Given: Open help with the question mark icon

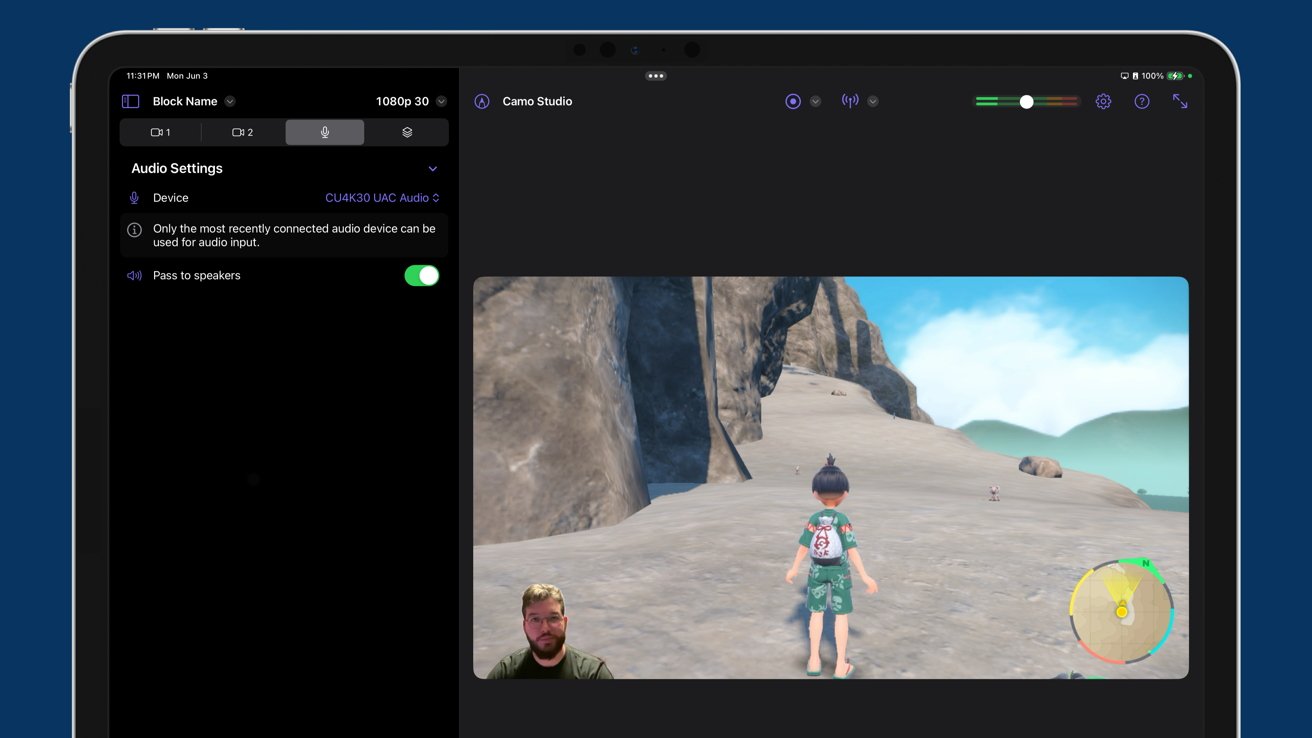Looking at the screenshot, I should click(x=1142, y=101).
